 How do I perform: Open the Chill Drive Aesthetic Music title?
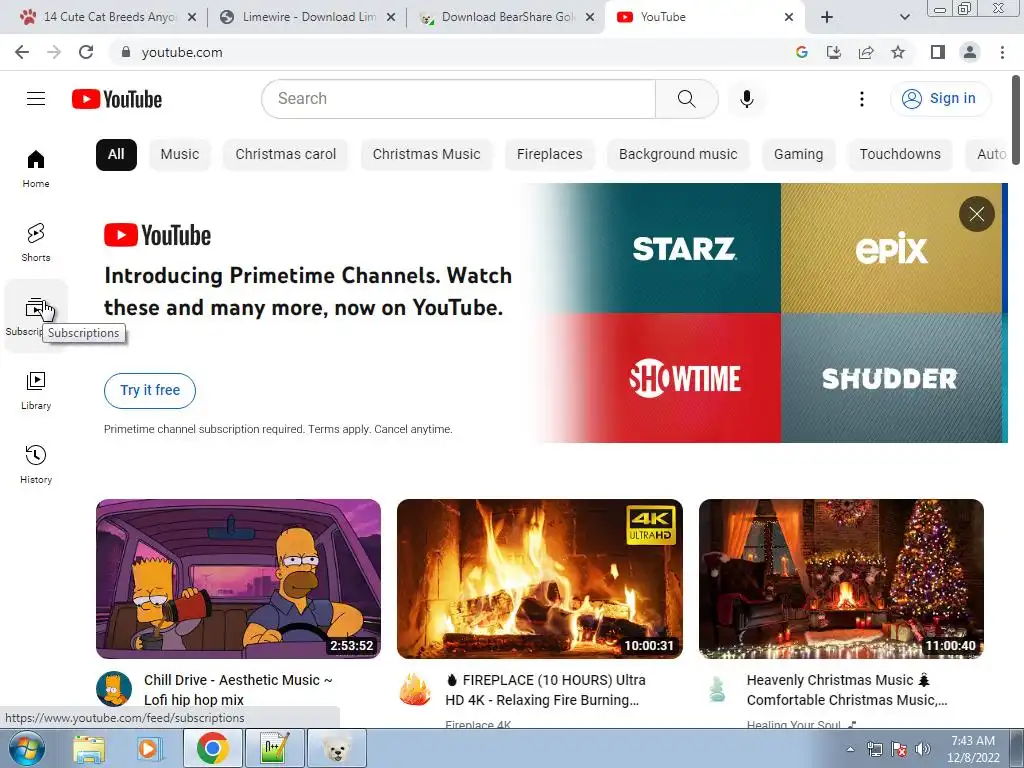pos(238,690)
